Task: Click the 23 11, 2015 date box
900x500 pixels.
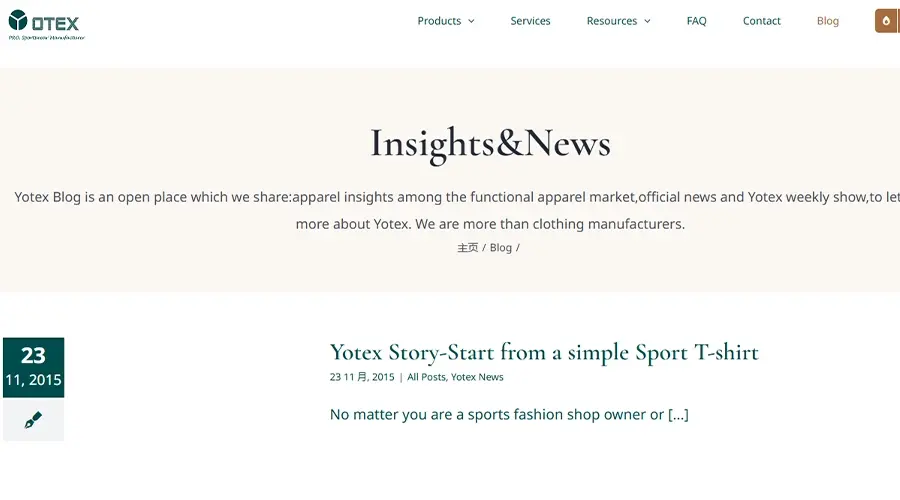Action: [33, 367]
